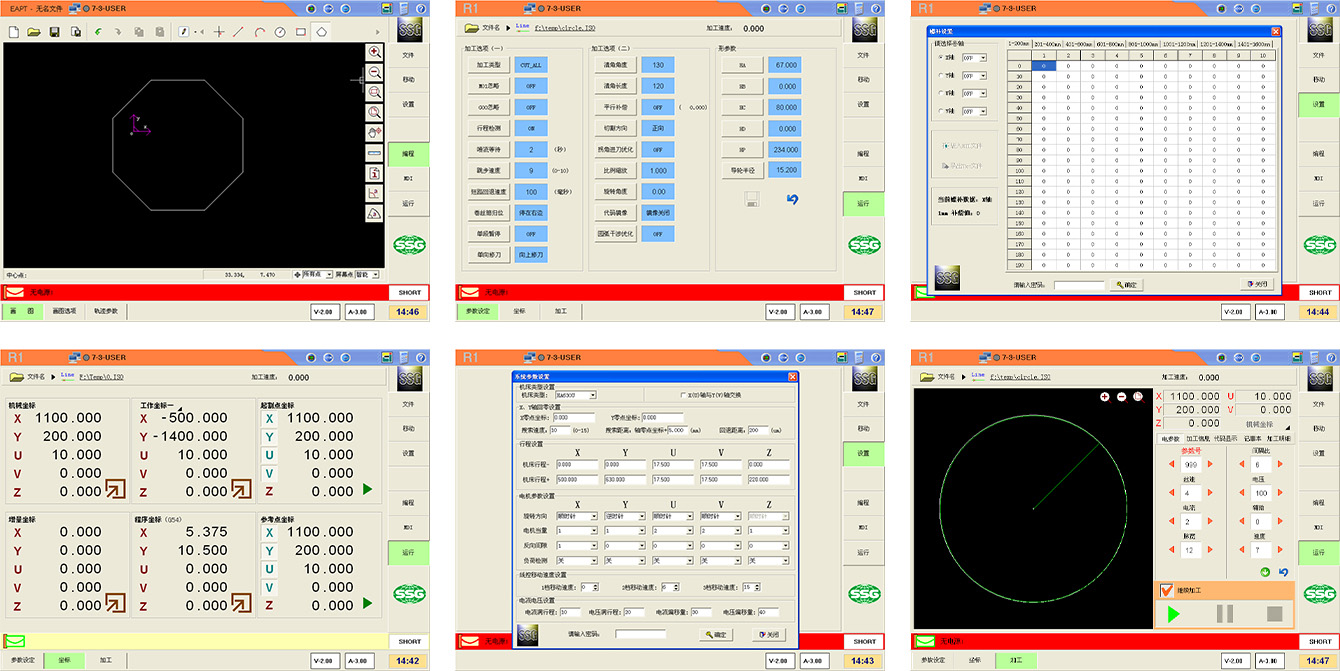This screenshot has width=1340, height=671.
Task: Click white zoom-out icon above the green circle preview
Action: point(1122,397)
